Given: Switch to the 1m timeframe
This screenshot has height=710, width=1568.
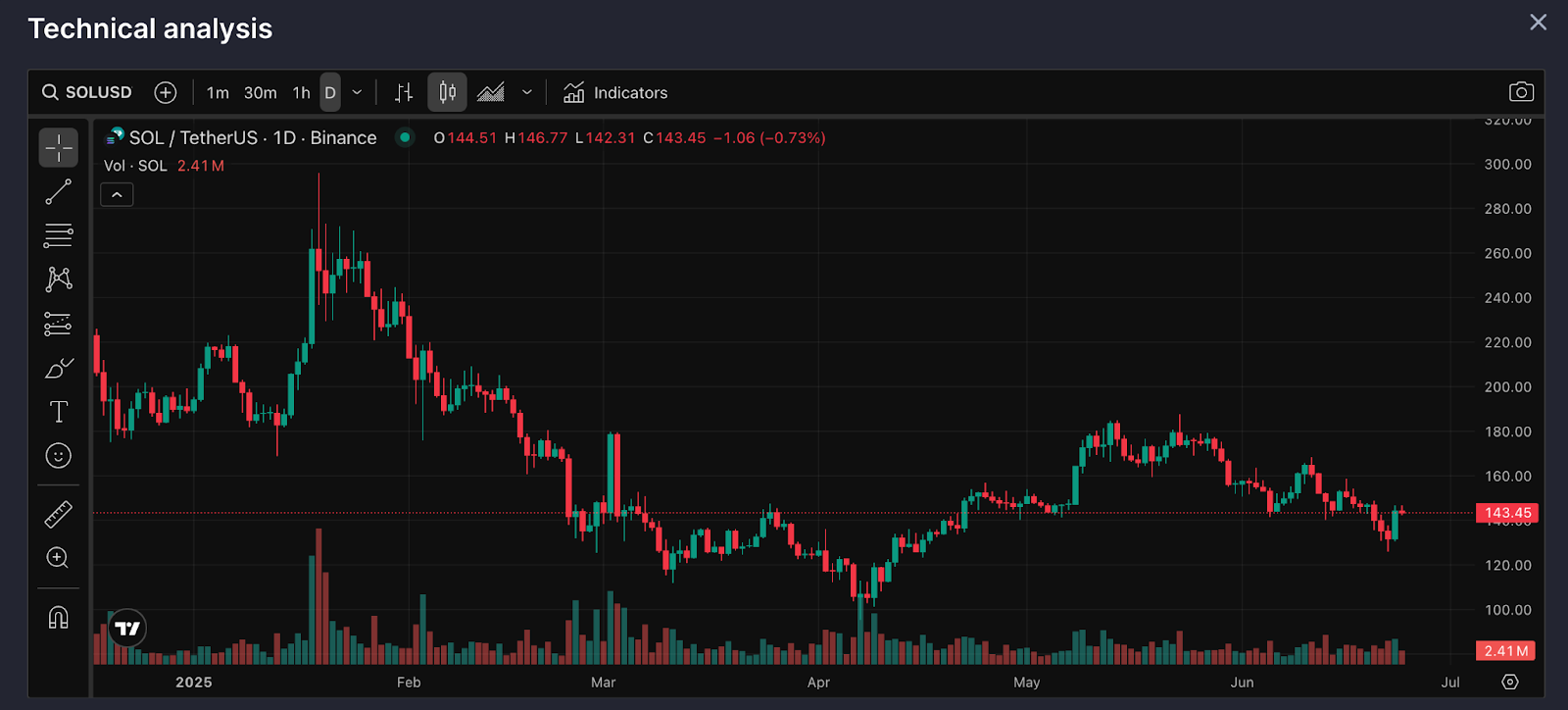Looking at the screenshot, I should click(218, 92).
